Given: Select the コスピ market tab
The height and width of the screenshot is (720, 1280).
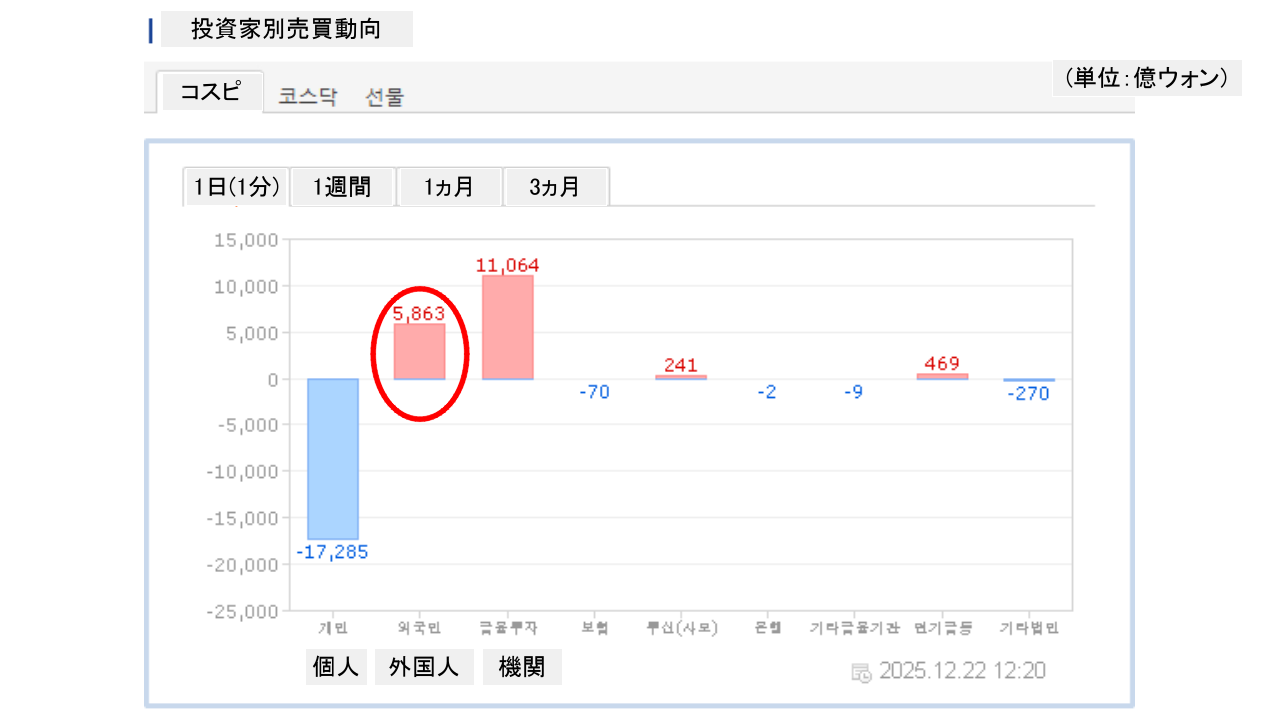Looking at the screenshot, I should point(210,92).
